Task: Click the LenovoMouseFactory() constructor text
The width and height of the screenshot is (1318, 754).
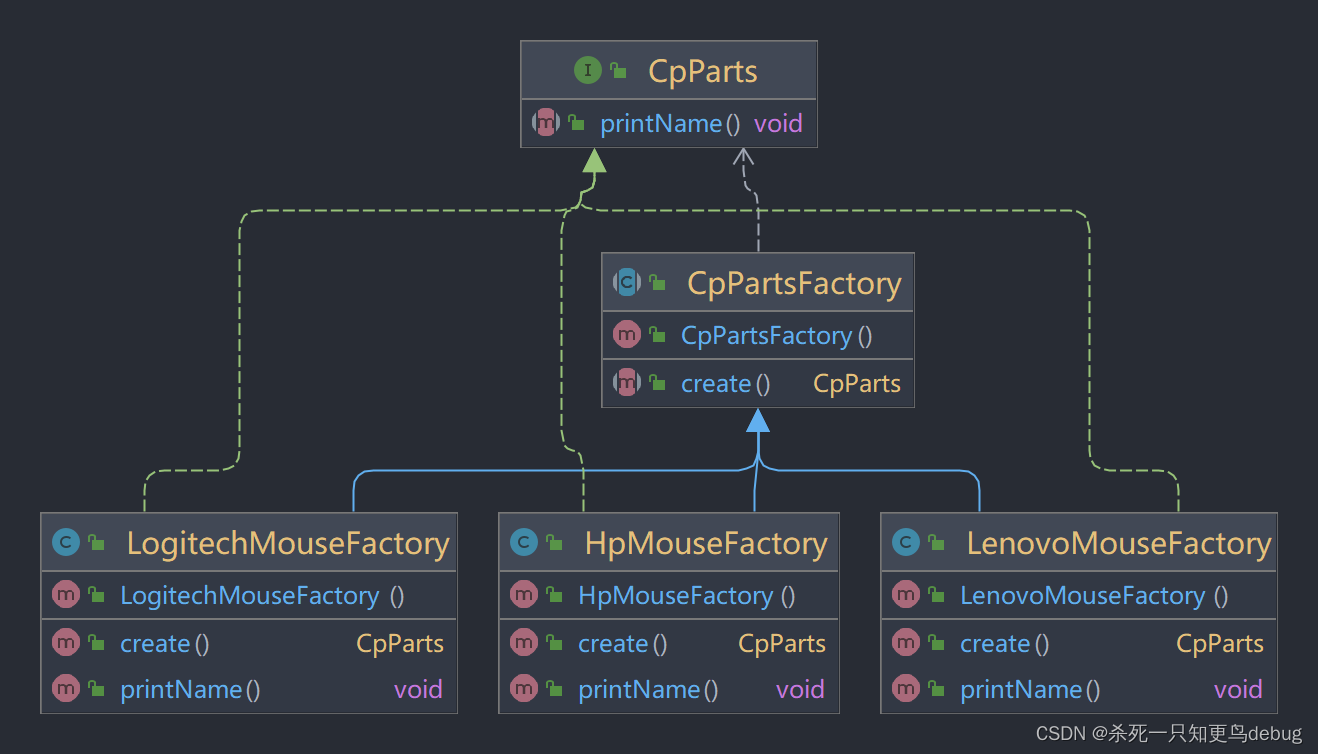Action: click(x=1095, y=596)
